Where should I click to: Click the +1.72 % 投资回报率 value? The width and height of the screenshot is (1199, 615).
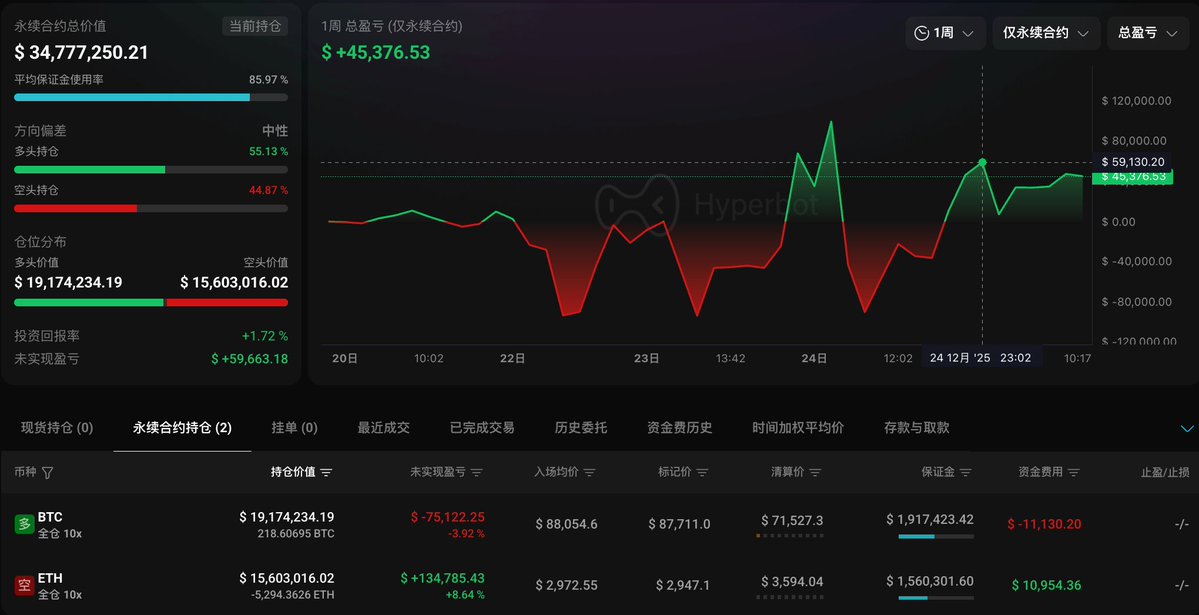[265, 336]
